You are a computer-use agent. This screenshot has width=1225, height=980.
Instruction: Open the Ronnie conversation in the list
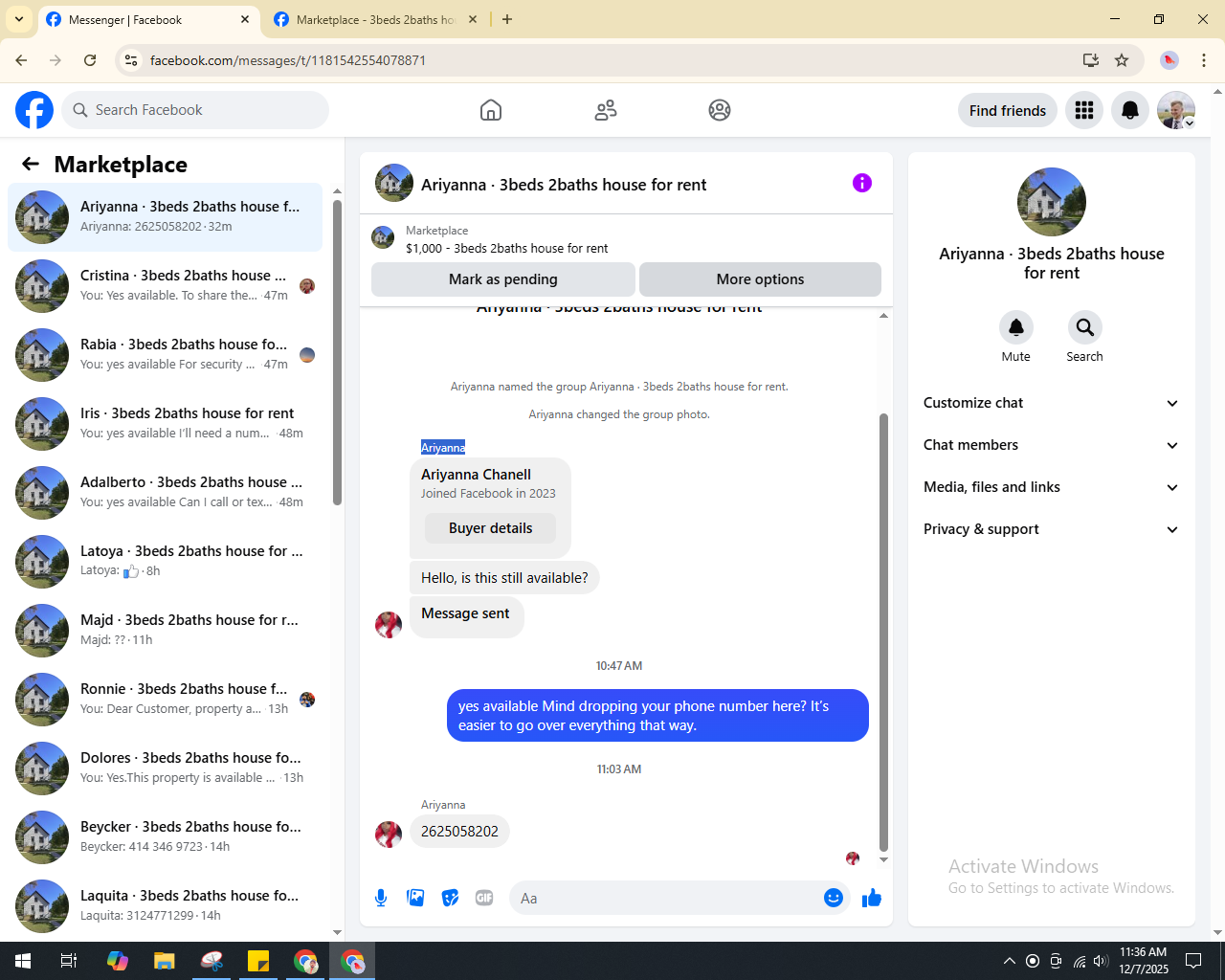[165, 700]
